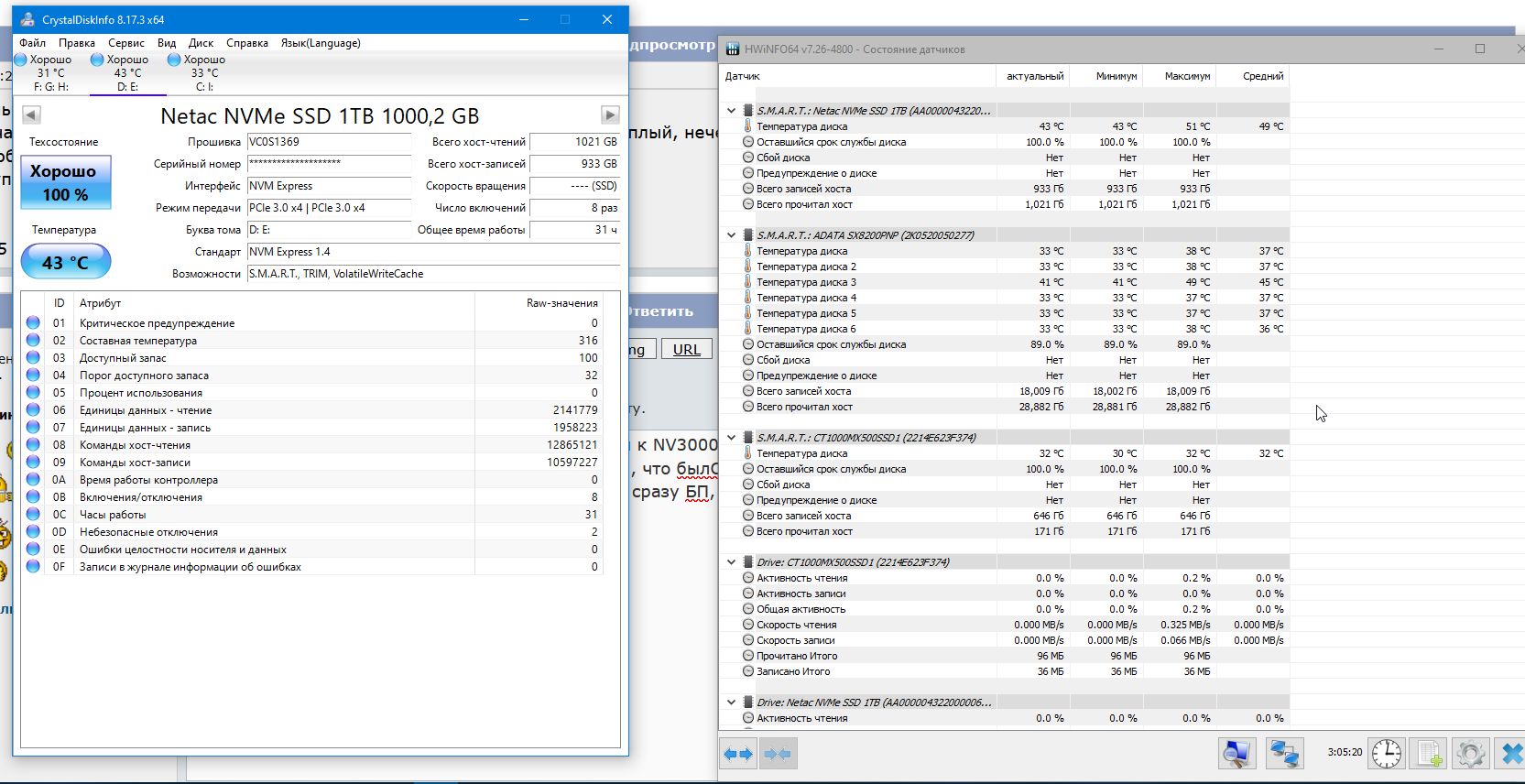Click the blue orb of the 31 °C disk

tap(21, 60)
